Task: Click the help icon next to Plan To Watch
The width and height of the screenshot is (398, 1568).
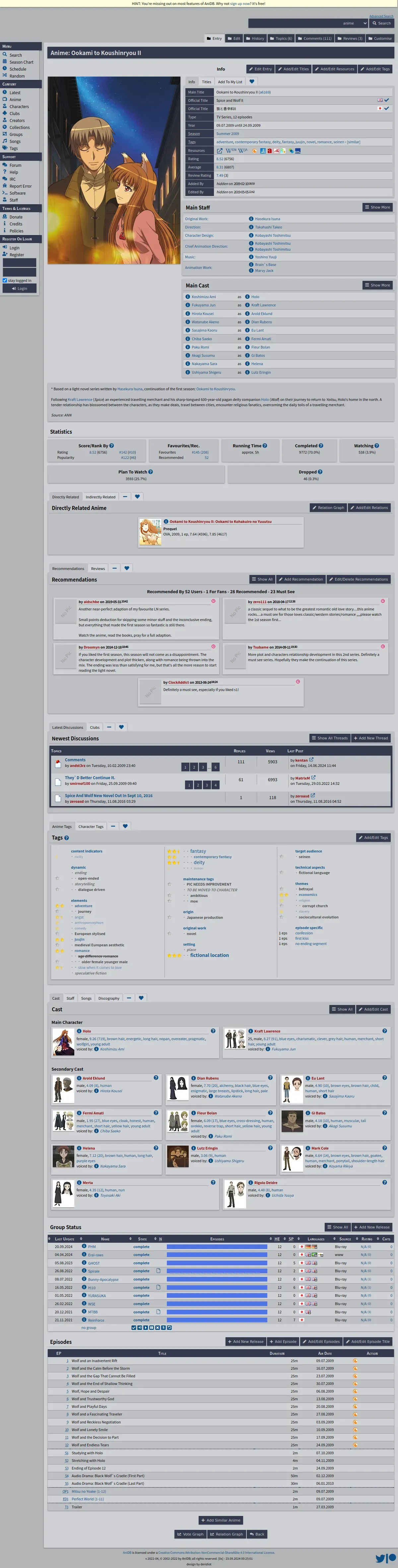Action: point(151,472)
